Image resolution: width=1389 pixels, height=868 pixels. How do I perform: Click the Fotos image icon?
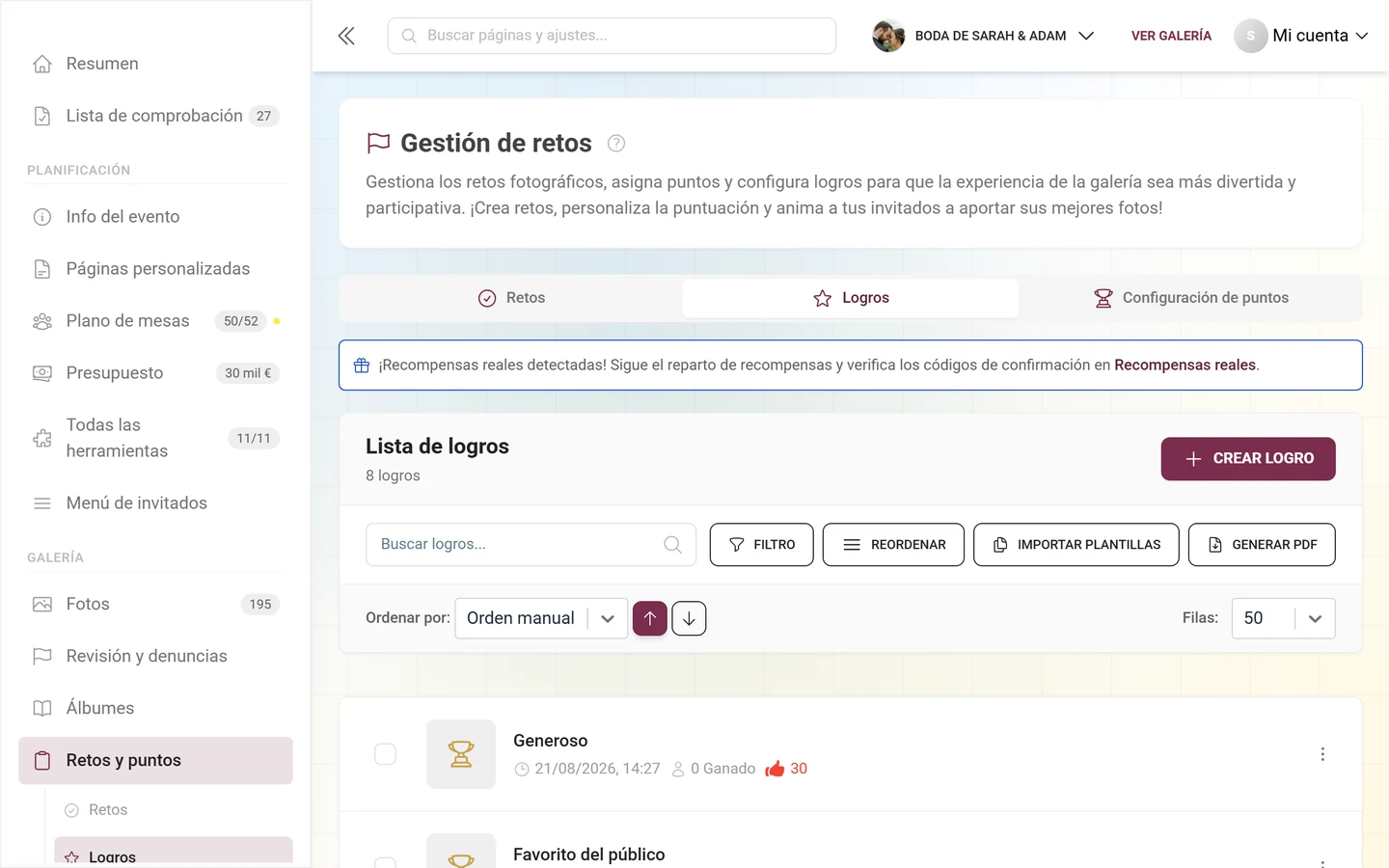click(42, 605)
